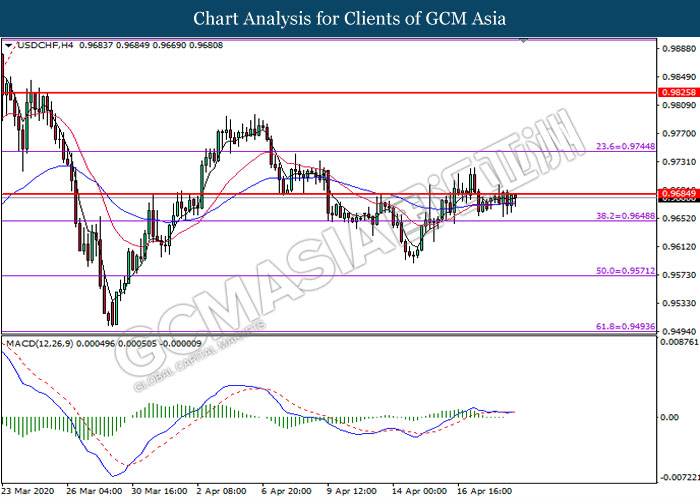Click the 9 Apr 12:00 time label
Viewport: 700px width, 500px height.
[x=352, y=491]
